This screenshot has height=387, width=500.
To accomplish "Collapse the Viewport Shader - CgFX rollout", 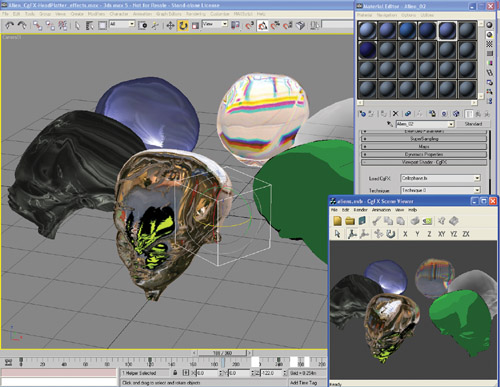I will pos(424,162).
